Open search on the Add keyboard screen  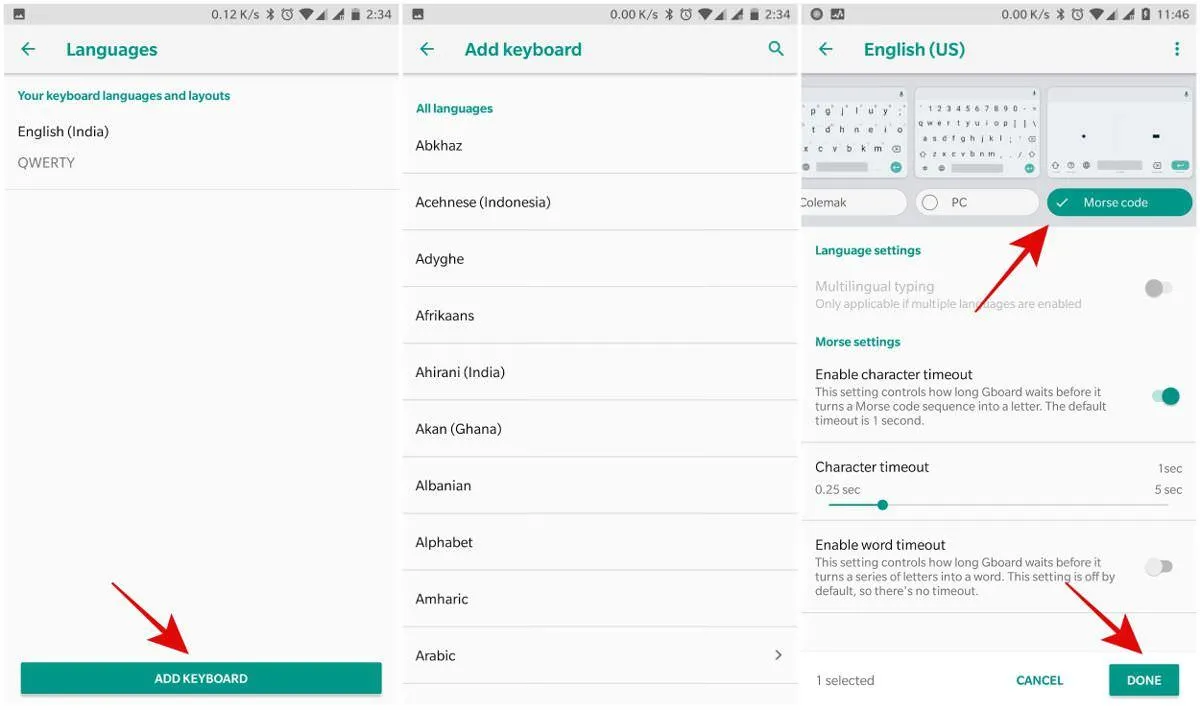coord(776,48)
